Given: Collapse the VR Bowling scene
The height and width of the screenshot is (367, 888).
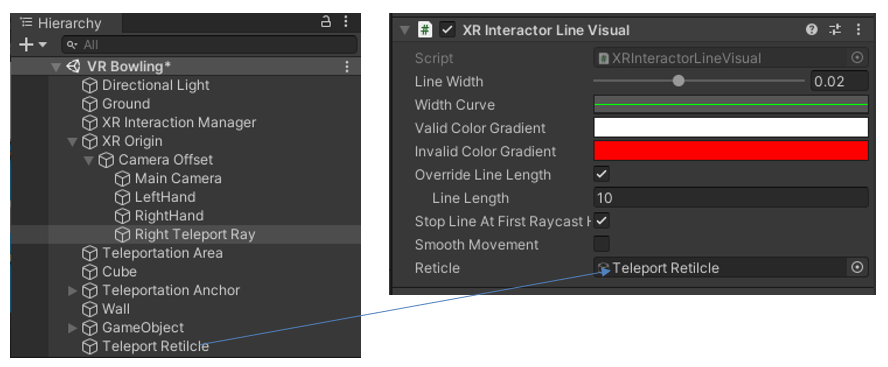Looking at the screenshot, I should [56, 67].
